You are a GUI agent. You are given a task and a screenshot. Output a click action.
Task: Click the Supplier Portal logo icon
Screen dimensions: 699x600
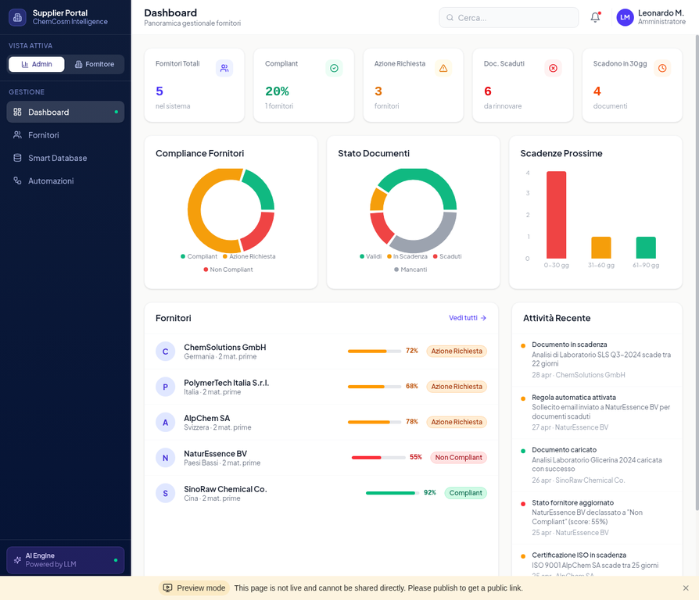(17, 17)
